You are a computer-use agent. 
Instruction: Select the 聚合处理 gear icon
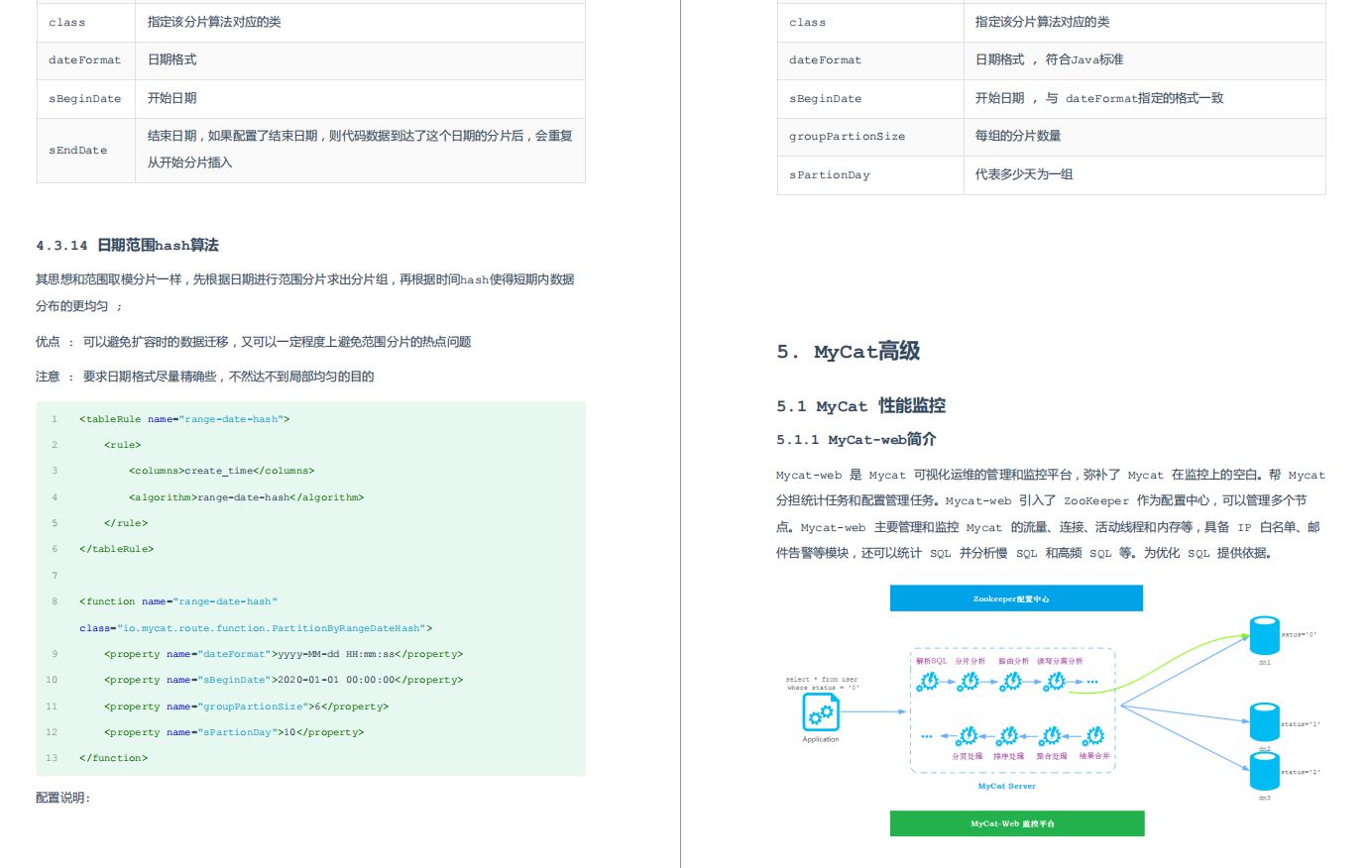(x=1050, y=737)
